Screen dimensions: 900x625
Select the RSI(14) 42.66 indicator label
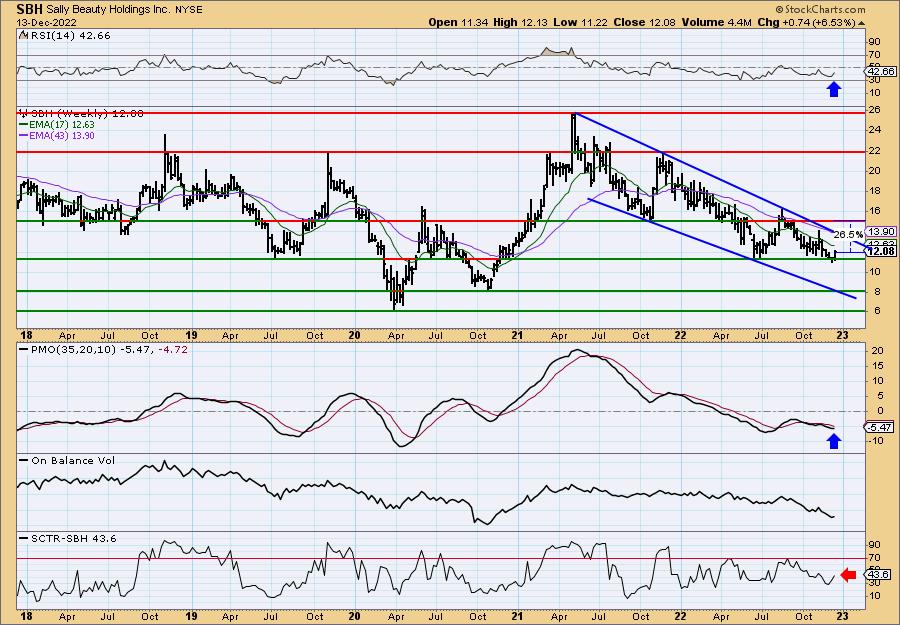tap(64, 36)
